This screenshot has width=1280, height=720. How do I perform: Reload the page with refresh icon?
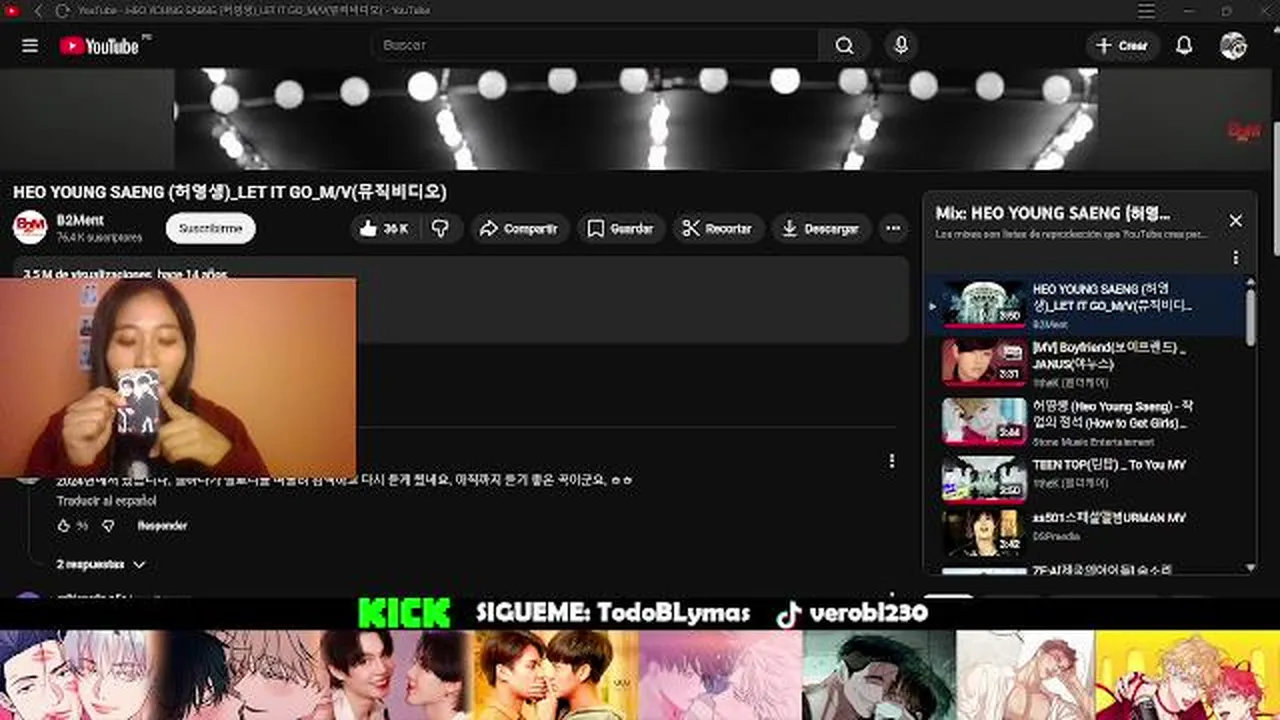(x=62, y=10)
